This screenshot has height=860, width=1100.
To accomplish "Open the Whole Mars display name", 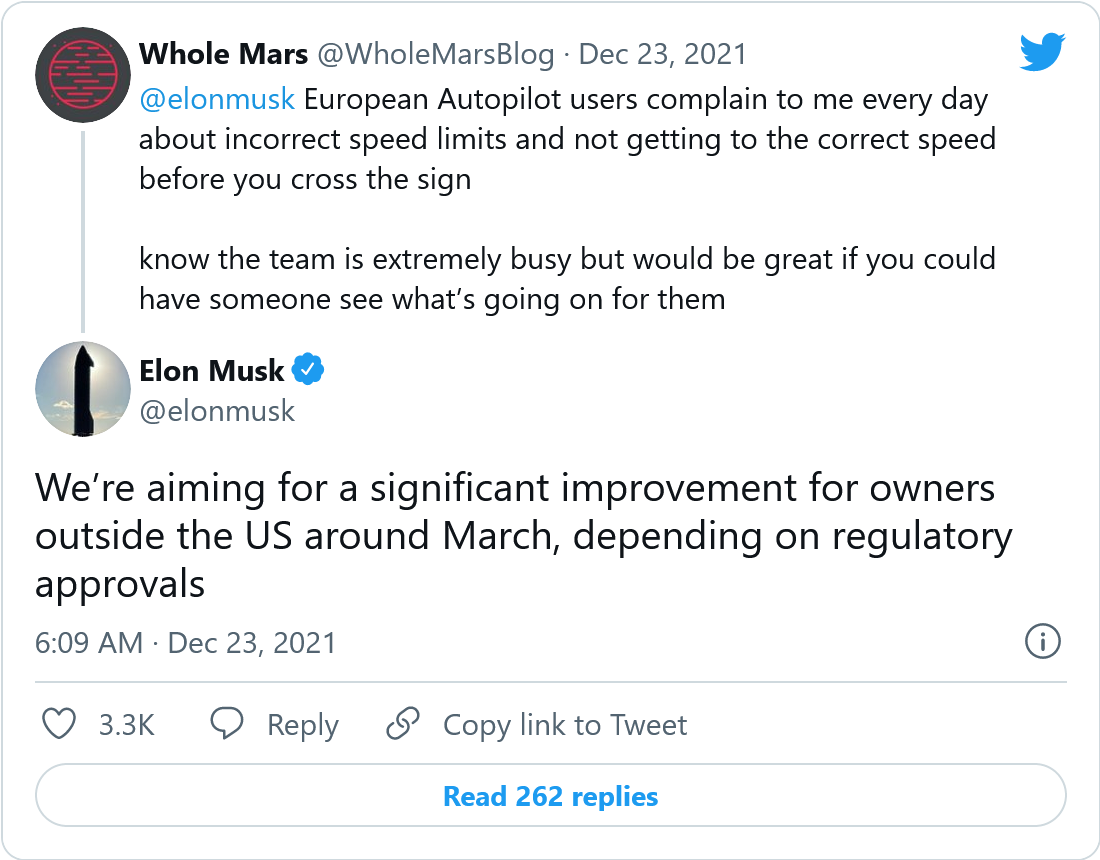I will click(223, 53).
